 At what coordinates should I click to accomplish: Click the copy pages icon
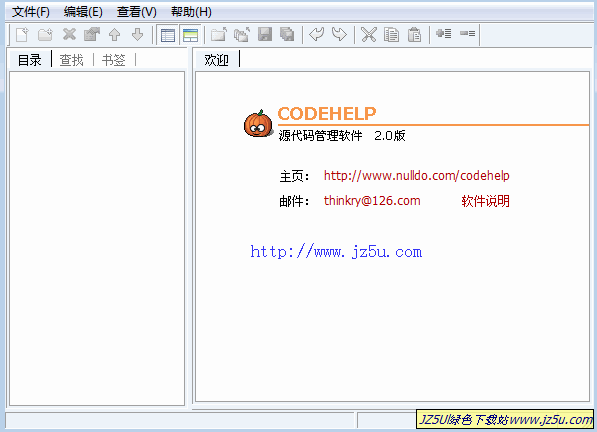point(391,35)
